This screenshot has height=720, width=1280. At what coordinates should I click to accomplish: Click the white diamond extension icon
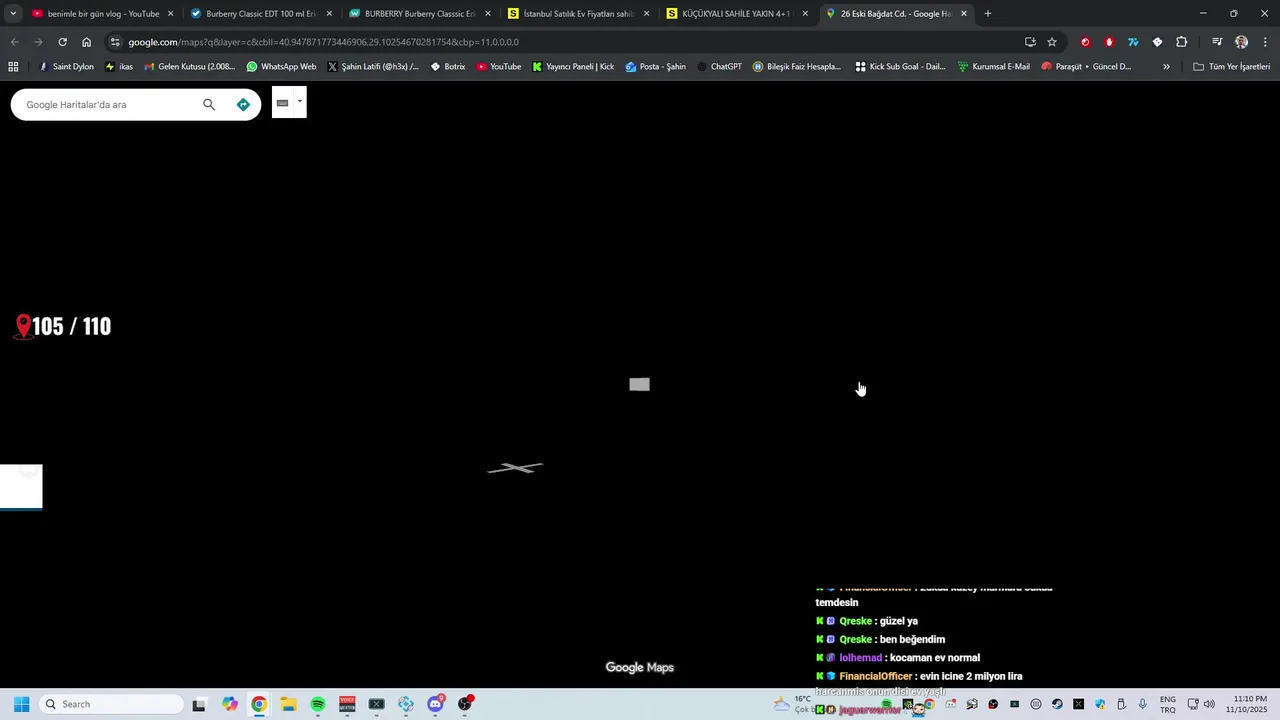click(1157, 42)
